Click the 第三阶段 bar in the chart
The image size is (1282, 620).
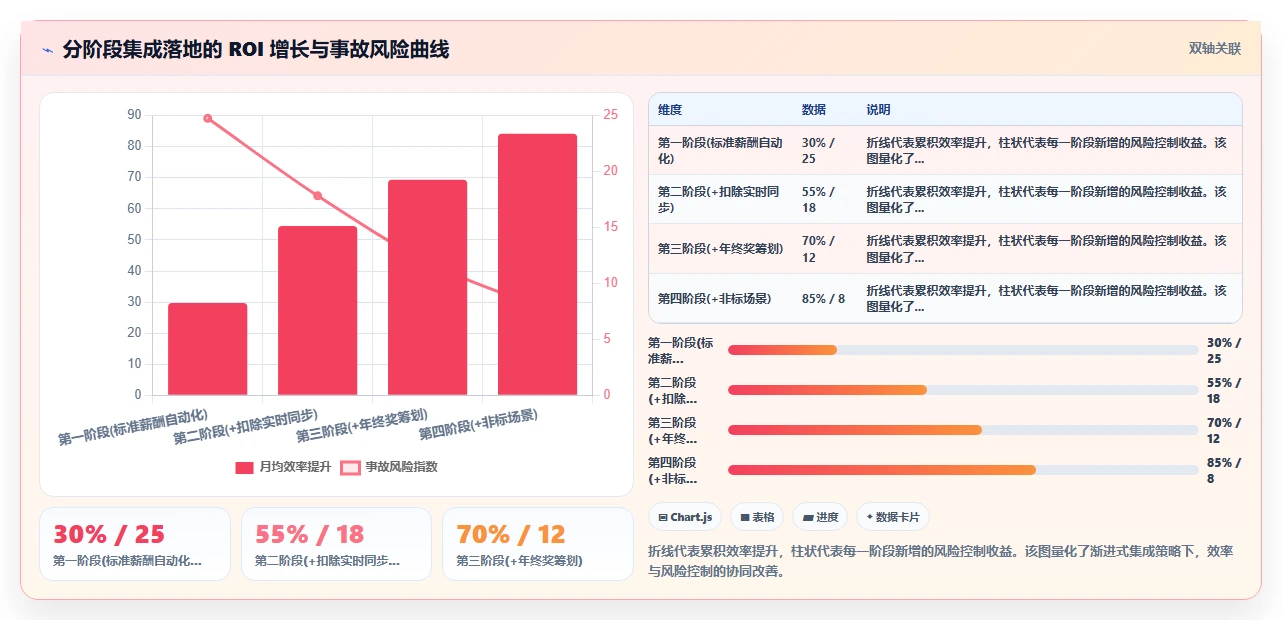coord(427,287)
